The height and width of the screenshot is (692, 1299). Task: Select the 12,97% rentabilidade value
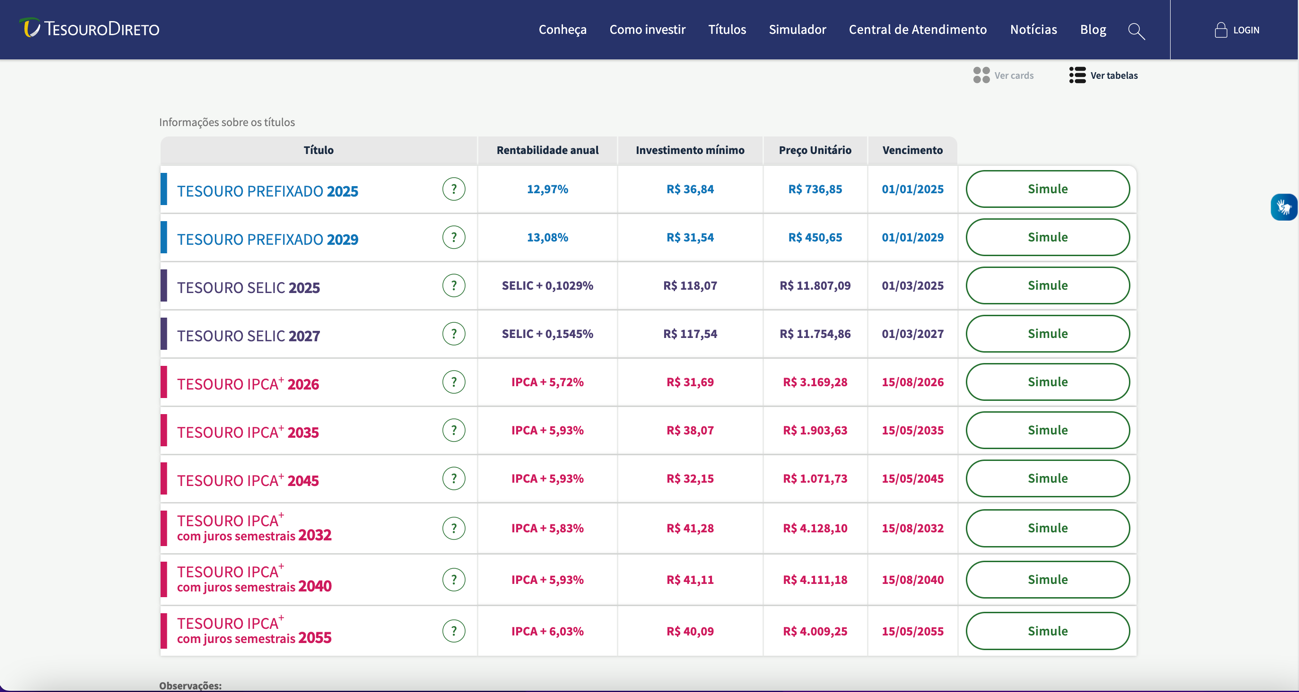point(547,189)
